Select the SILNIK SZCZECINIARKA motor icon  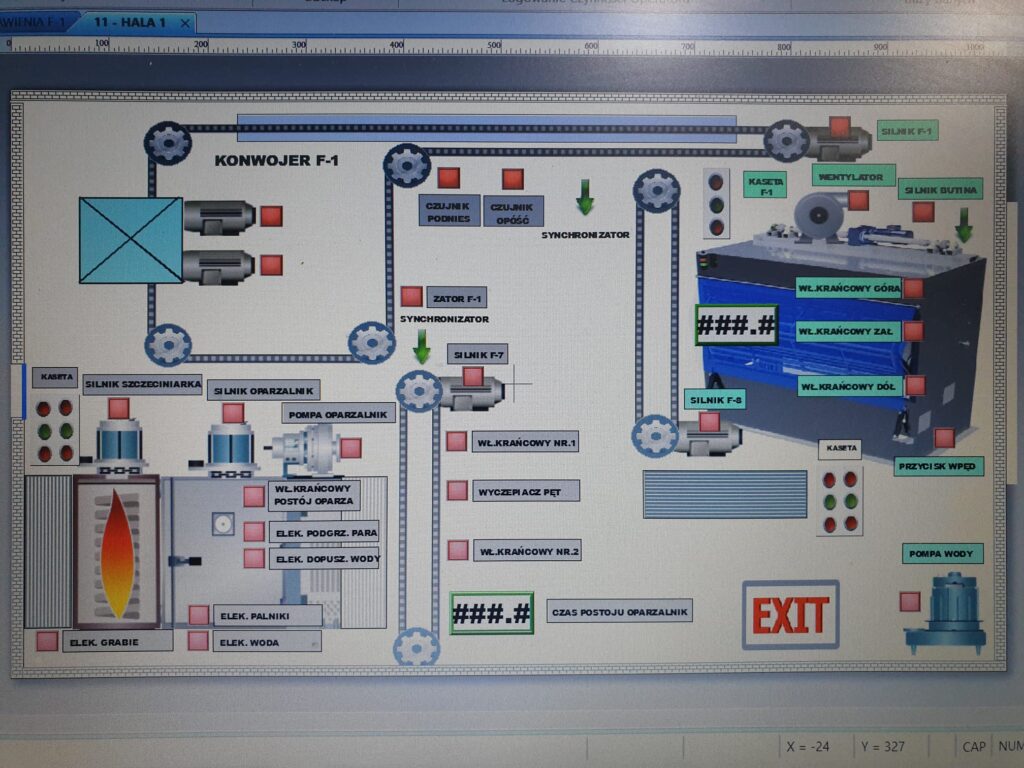tap(119, 445)
